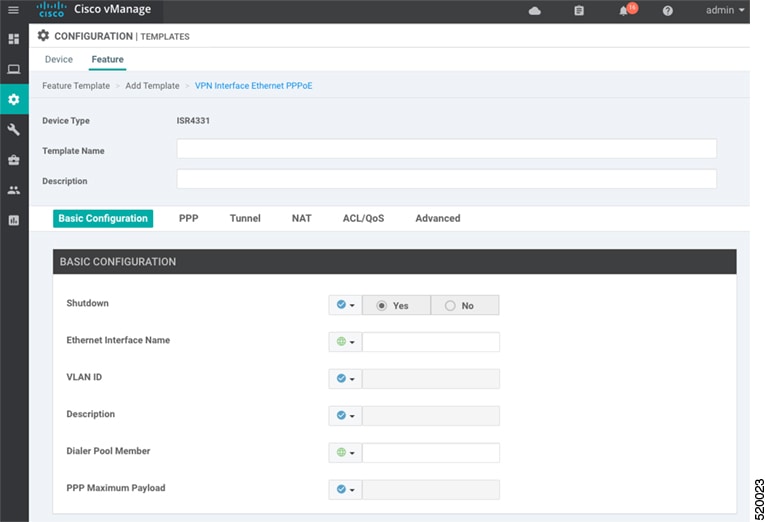This screenshot has height=522, width=765.
Task: Select No for Shutdown
Action: pos(465,305)
